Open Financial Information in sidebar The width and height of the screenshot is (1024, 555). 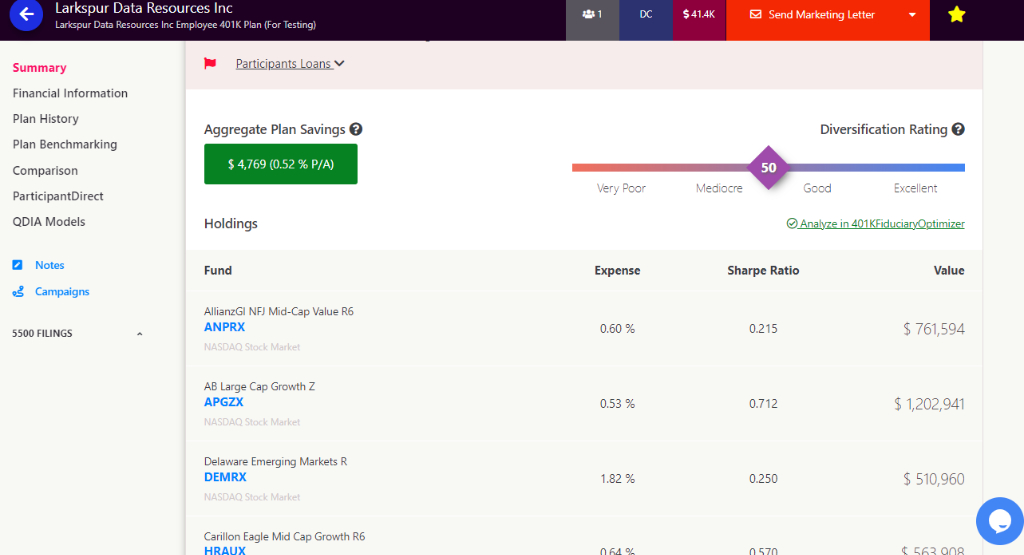[70, 93]
